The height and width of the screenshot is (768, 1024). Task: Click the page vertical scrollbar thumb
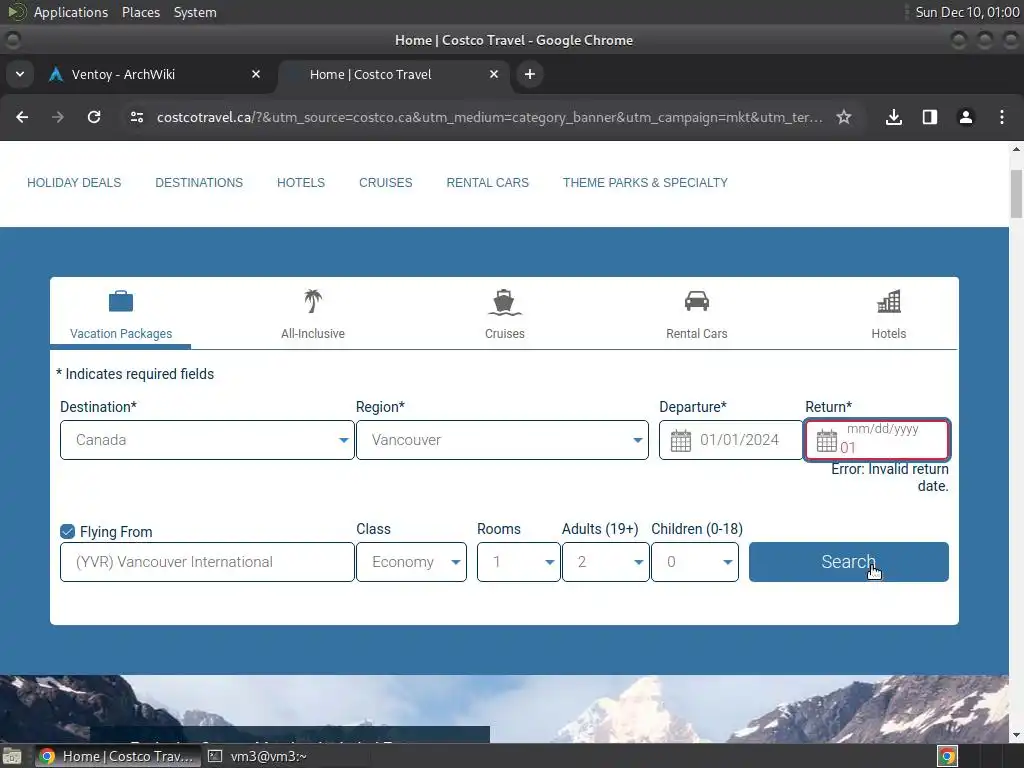pos(1016,194)
